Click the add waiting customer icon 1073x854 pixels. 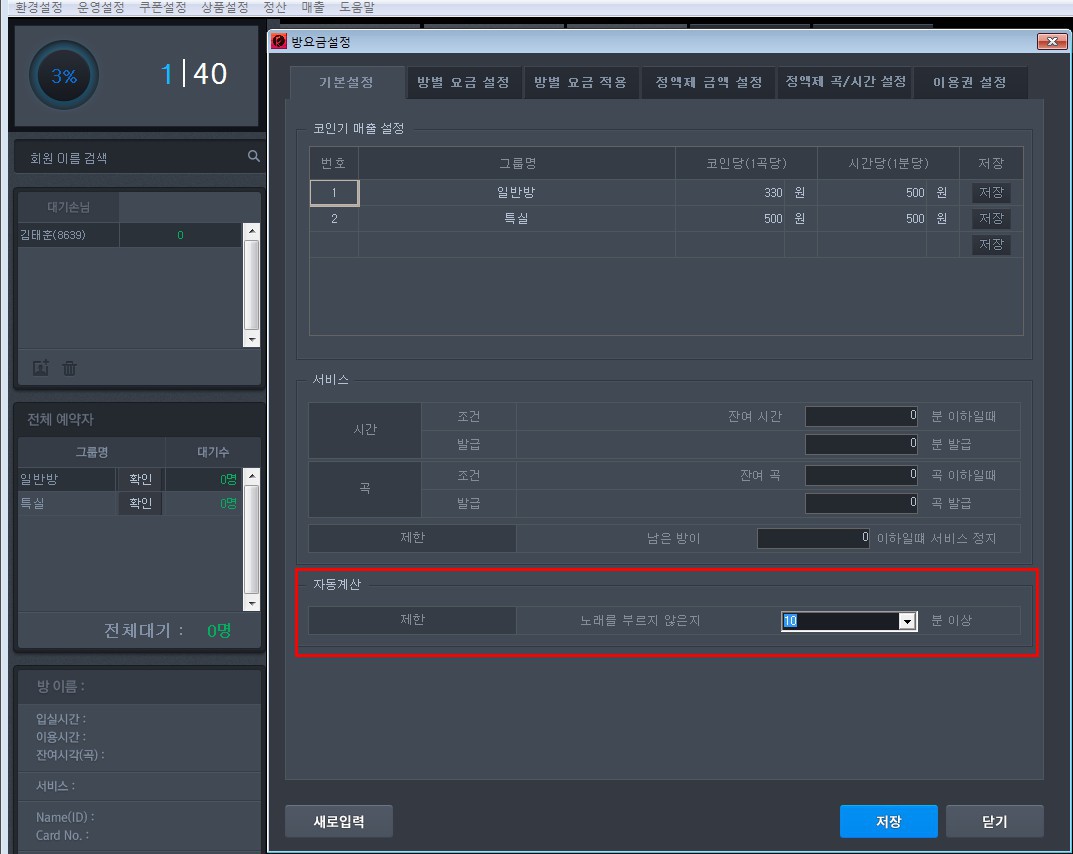coord(40,368)
